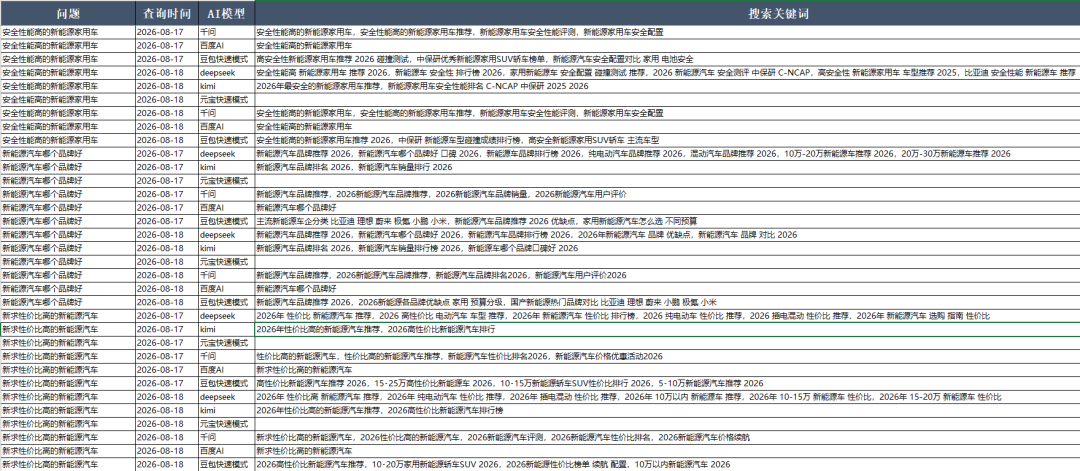
Task: Select 元宝快速模式 in 2026-08-17 新能源汽车哪个品牌好 row
Action: 227,180
